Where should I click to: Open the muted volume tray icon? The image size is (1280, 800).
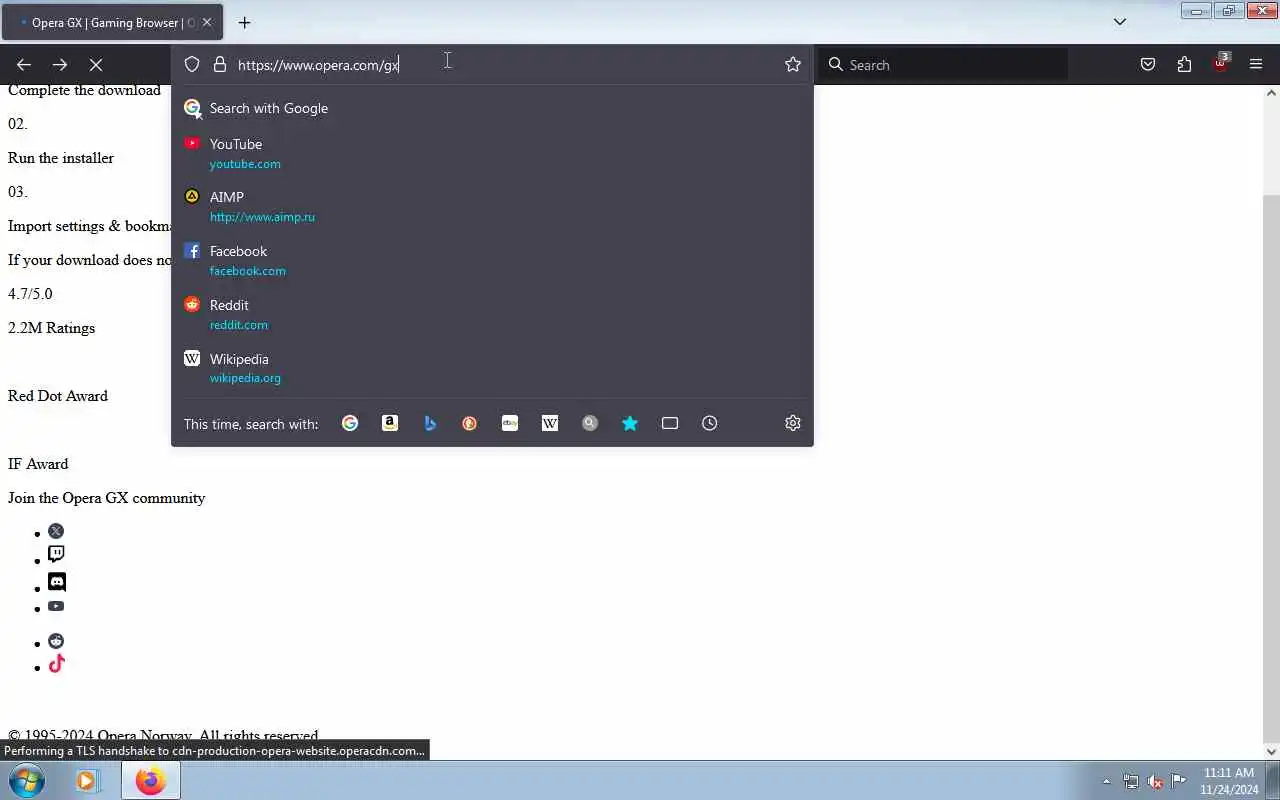click(1154, 781)
